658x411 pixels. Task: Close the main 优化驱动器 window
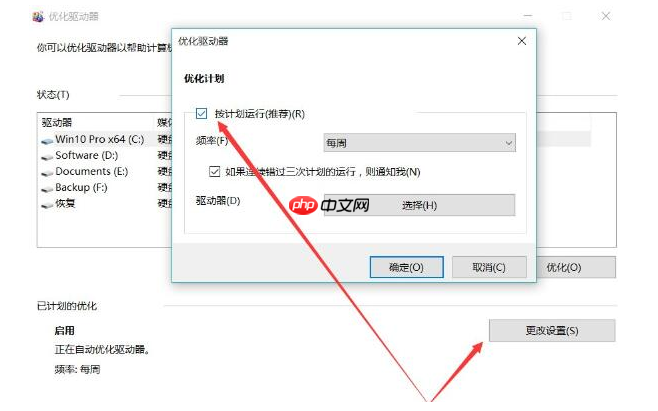pos(606,16)
